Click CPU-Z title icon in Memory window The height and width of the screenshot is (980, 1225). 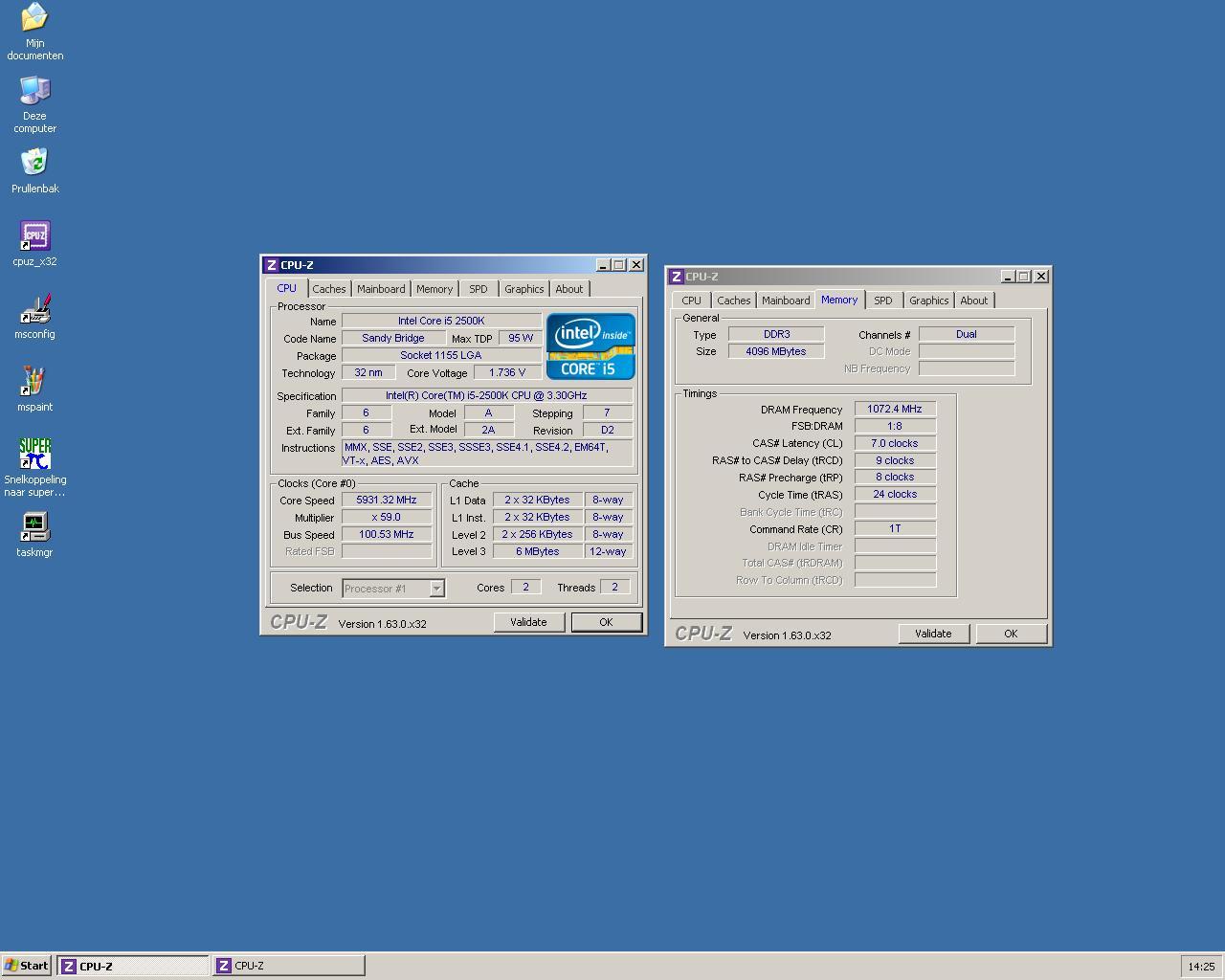click(x=676, y=277)
